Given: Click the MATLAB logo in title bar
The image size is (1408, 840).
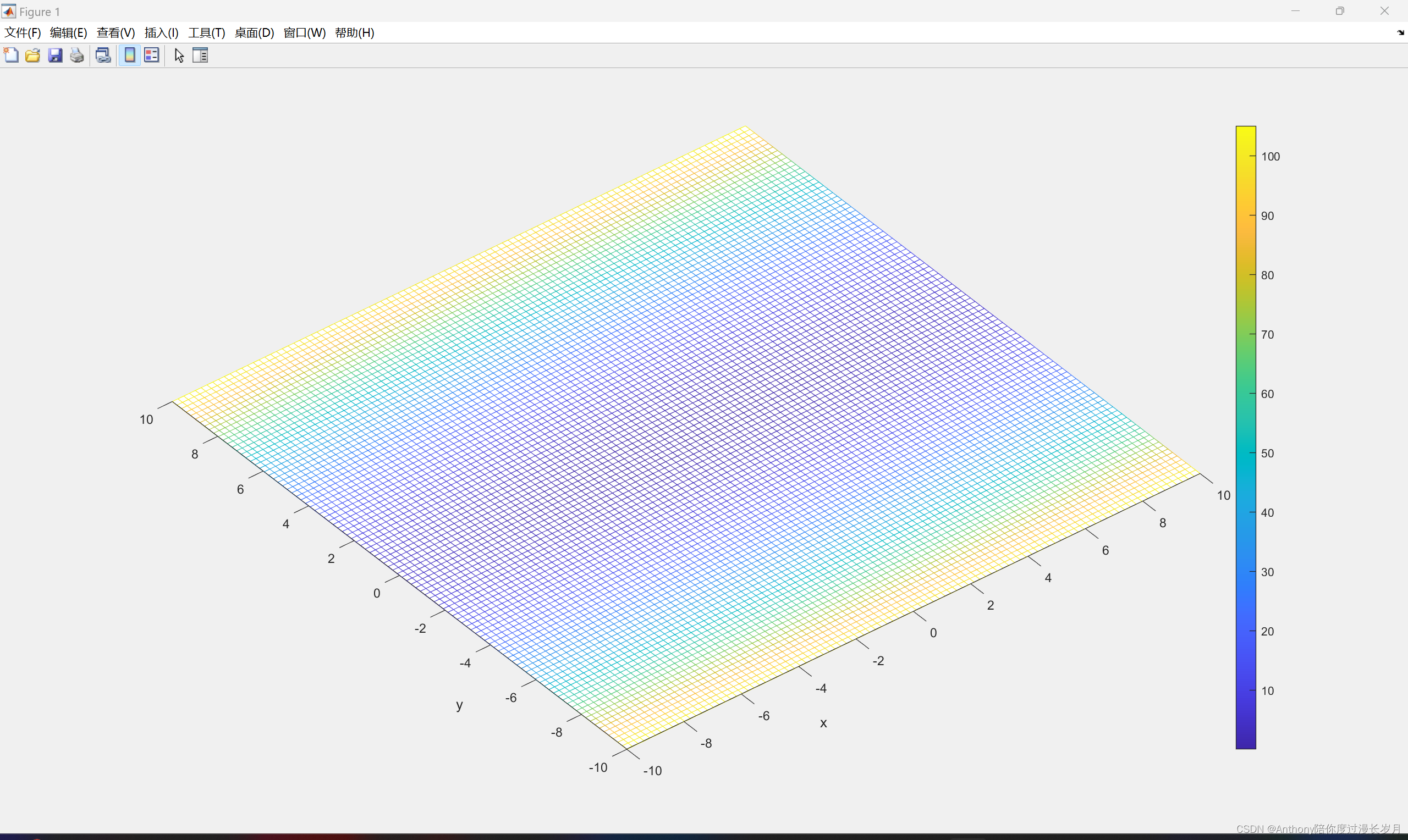Looking at the screenshot, I should (8, 12).
